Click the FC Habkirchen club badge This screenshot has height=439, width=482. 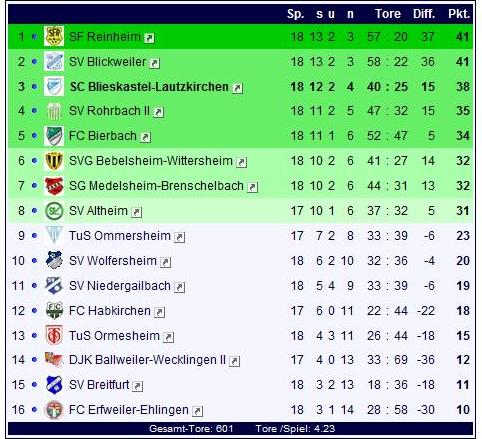54,310
